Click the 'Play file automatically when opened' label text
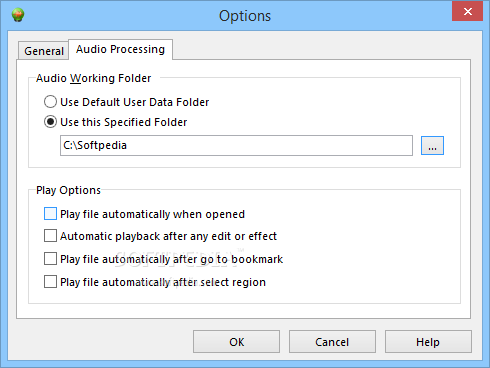Viewport: 490px width, 368px height. click(153, 214)
